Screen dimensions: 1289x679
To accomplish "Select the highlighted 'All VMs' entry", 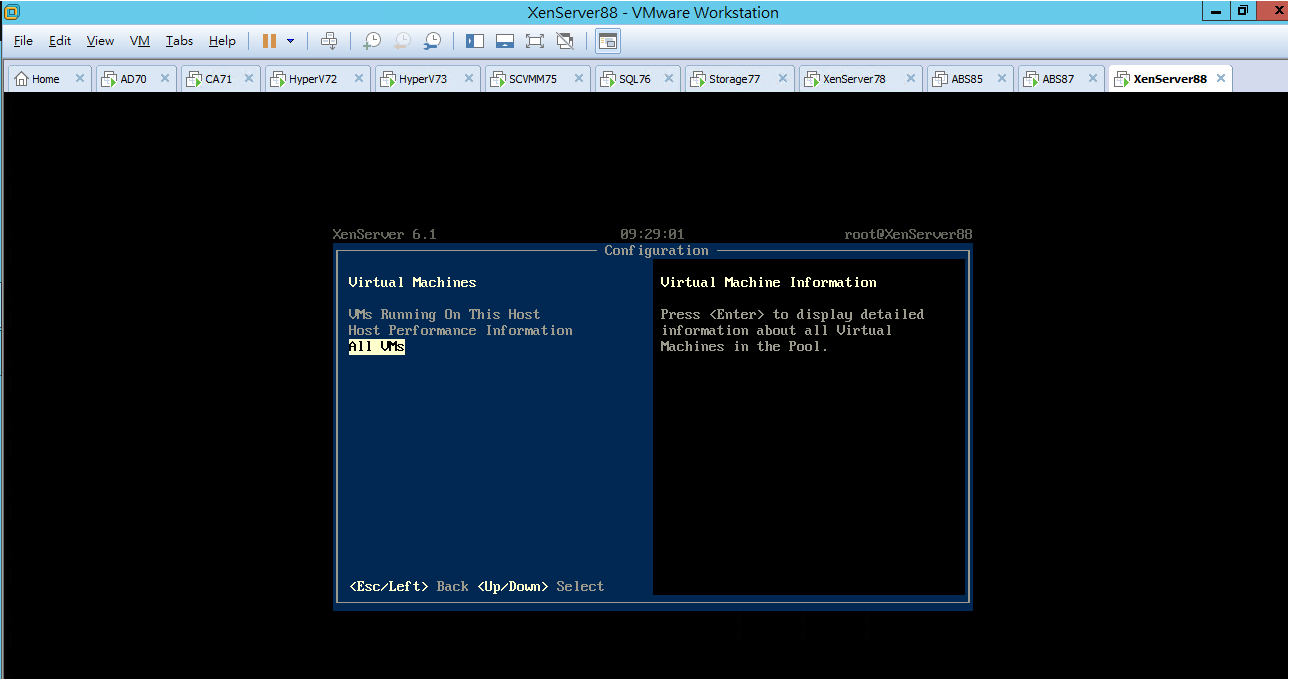I will (376, 346).
